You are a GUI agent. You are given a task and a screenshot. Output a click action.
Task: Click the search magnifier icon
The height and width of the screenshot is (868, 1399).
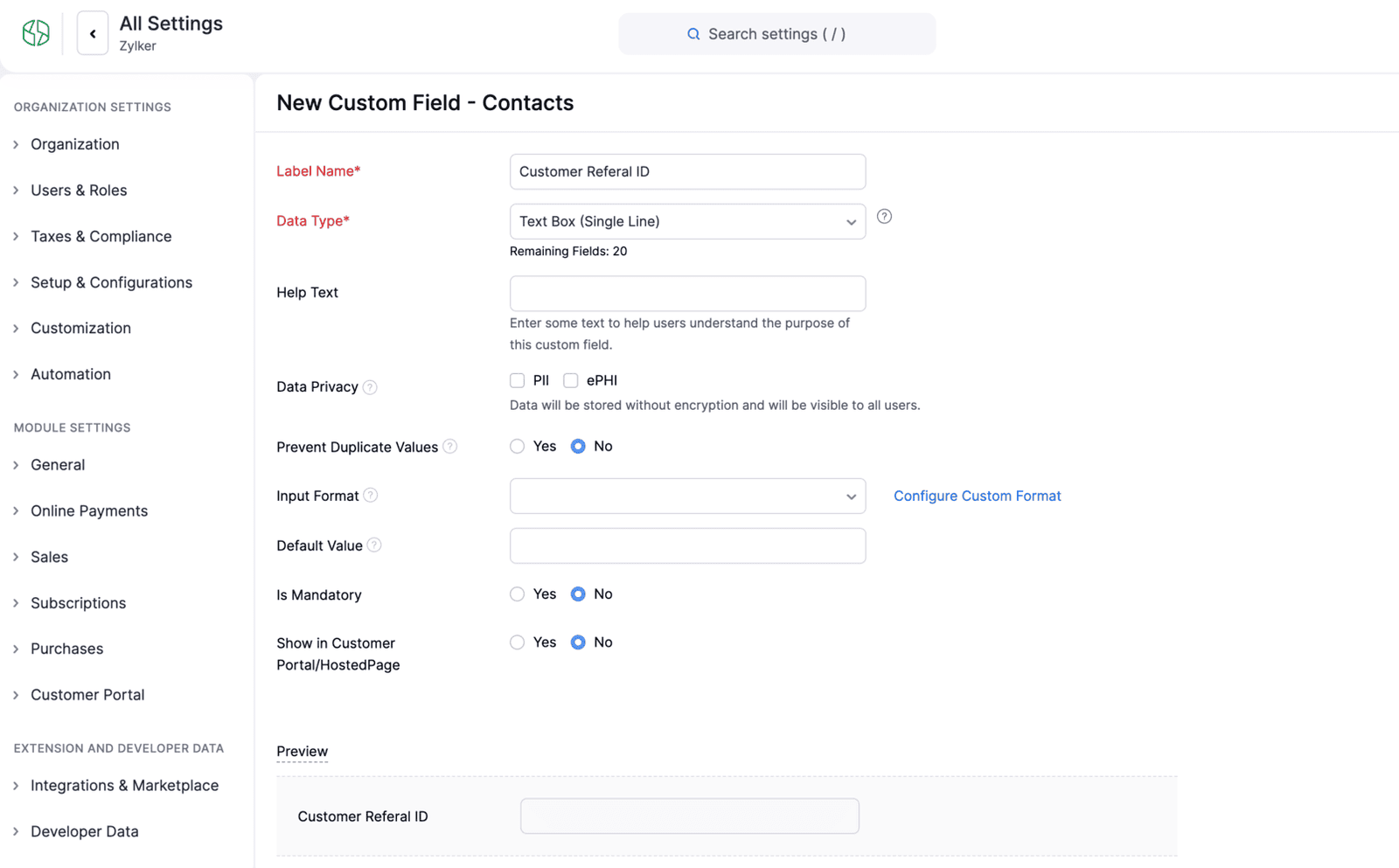(x=693, y=34)
